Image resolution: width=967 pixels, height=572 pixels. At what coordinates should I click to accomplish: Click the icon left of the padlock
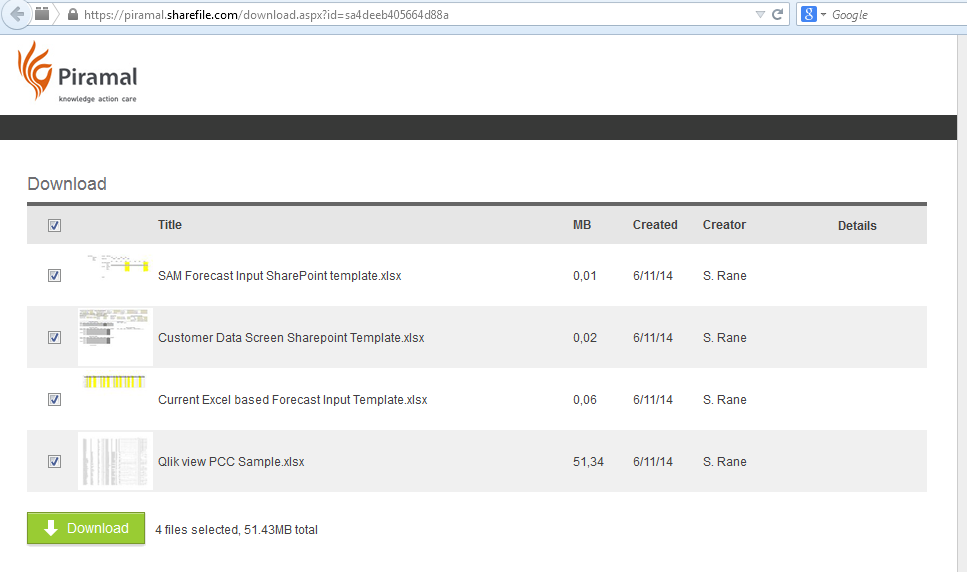pyautogui.click(x=43, y=14)
